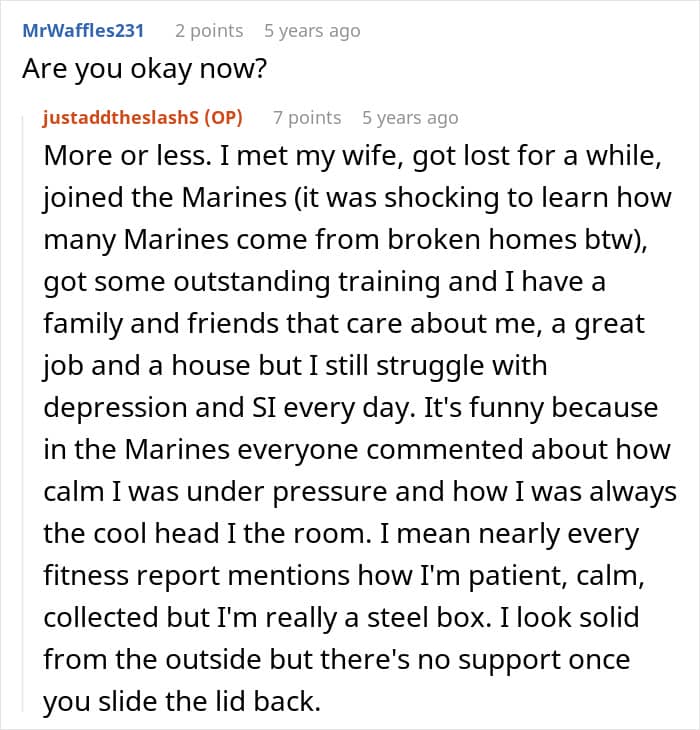
Task: Click the 'More or less.' opening sentence
Action: tap(128, 155)
